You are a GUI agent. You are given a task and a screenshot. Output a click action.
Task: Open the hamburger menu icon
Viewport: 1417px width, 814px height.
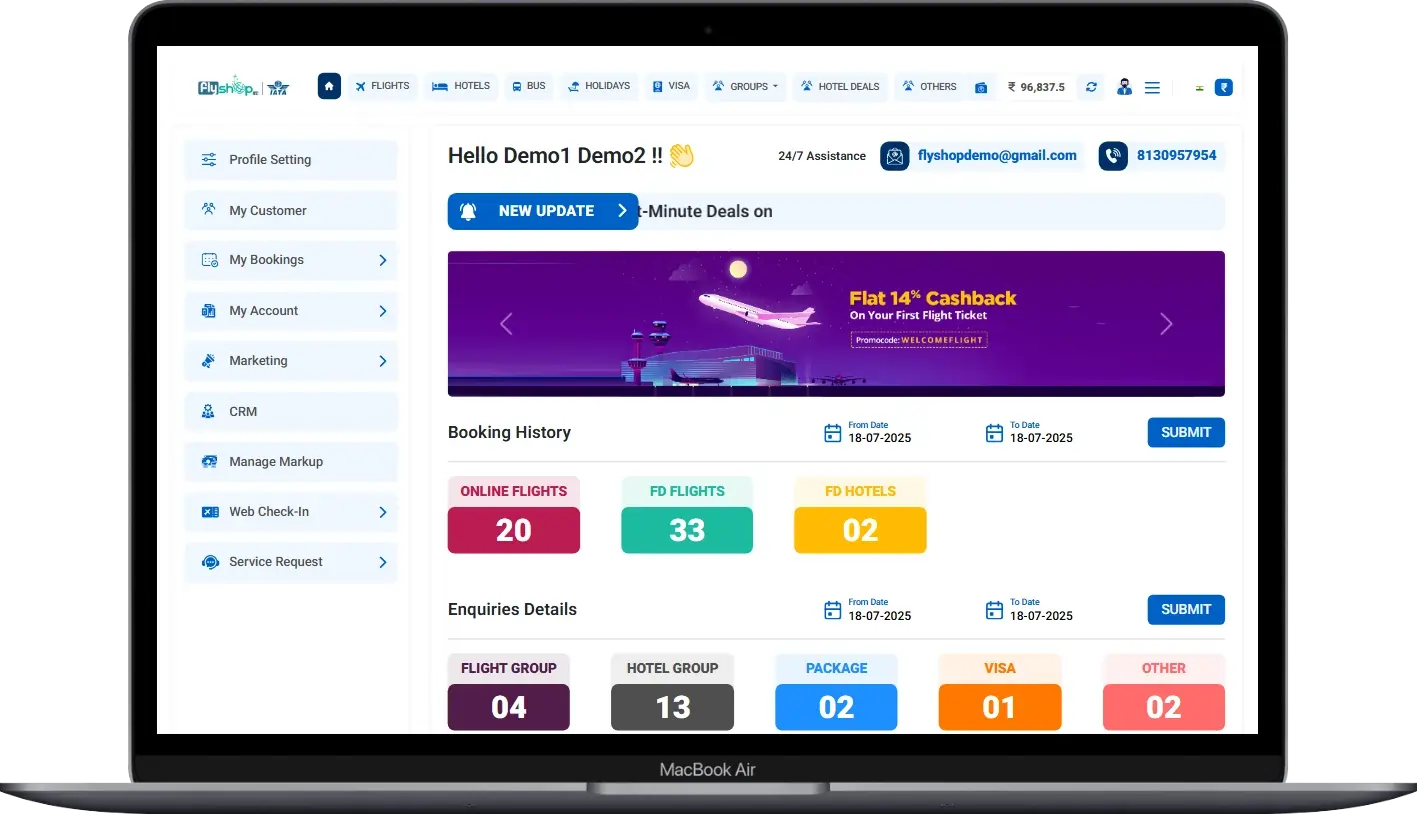click(1152, 87)
